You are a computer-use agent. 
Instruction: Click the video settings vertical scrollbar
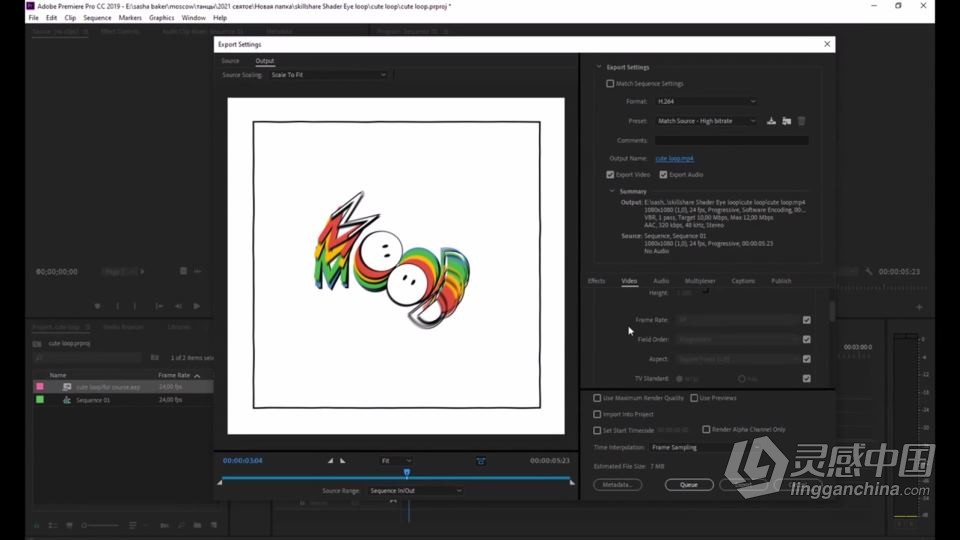tap(831, 311)
